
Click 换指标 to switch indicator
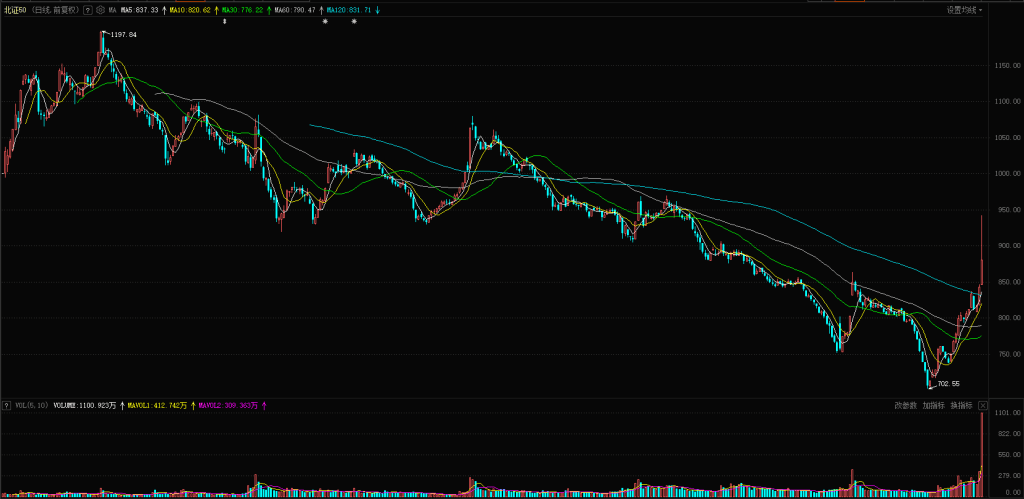(x=960, y=406)
